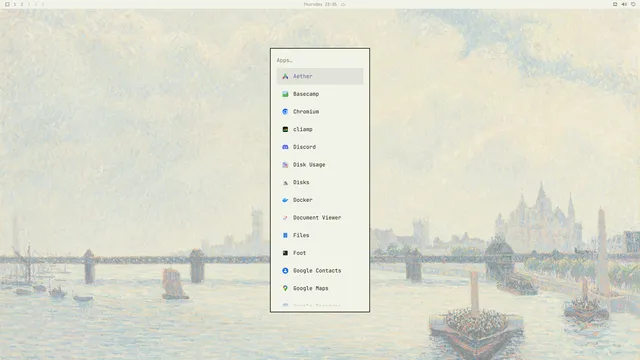Launch Google Maps via its pin icon
The image size is (640, 360).
tap(285, 288)
